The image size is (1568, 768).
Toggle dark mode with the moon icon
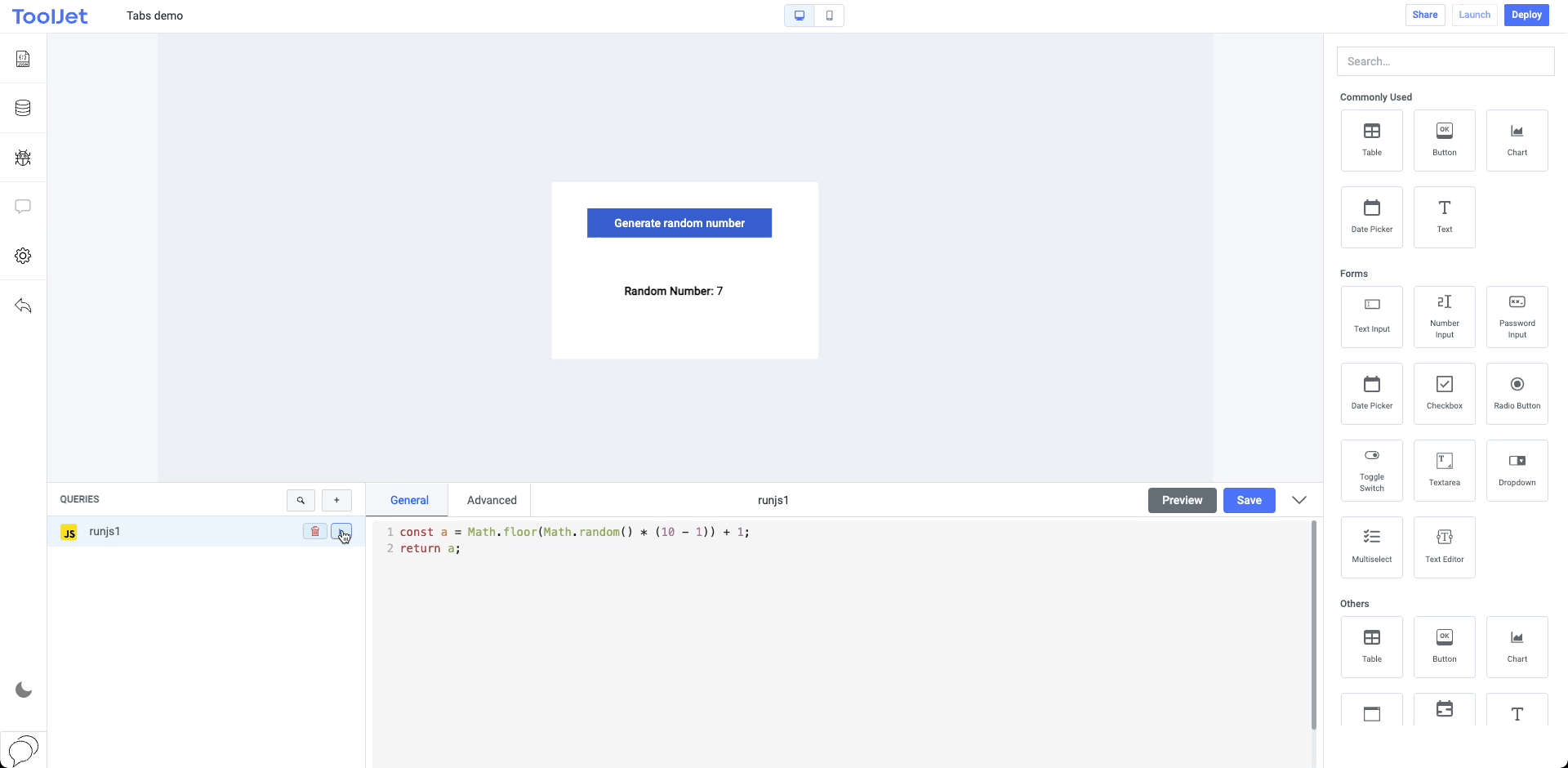pos(24,690)
